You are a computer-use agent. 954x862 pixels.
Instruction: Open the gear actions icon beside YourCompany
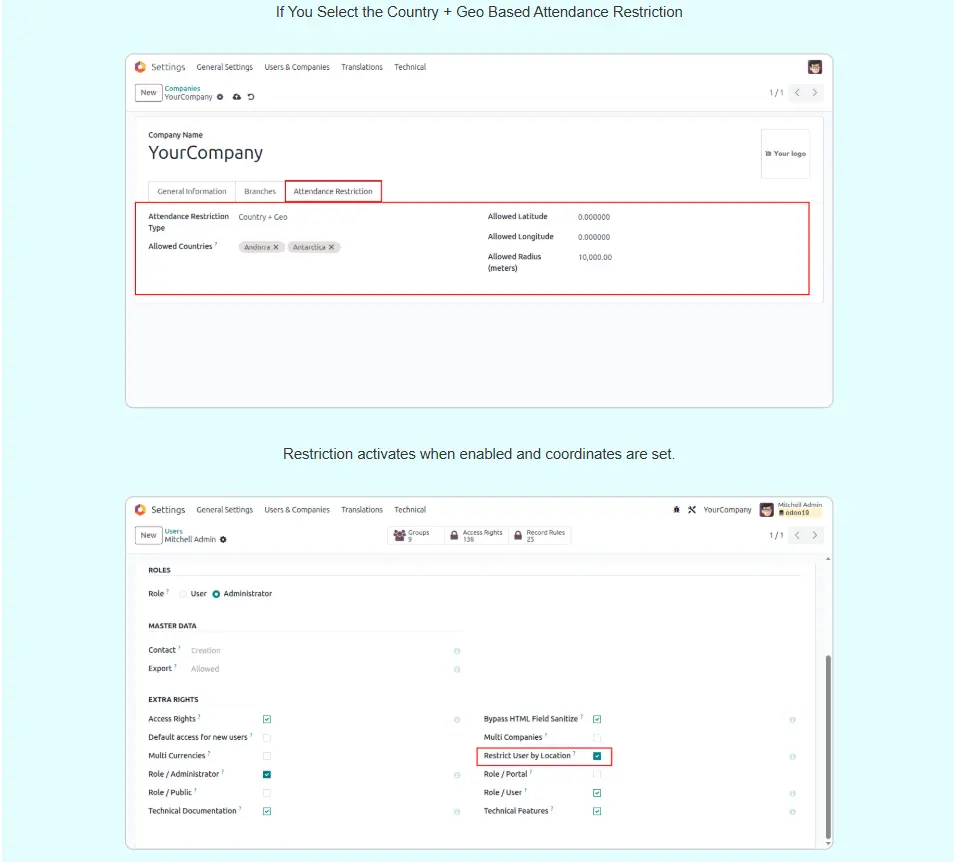coord(220,97)
